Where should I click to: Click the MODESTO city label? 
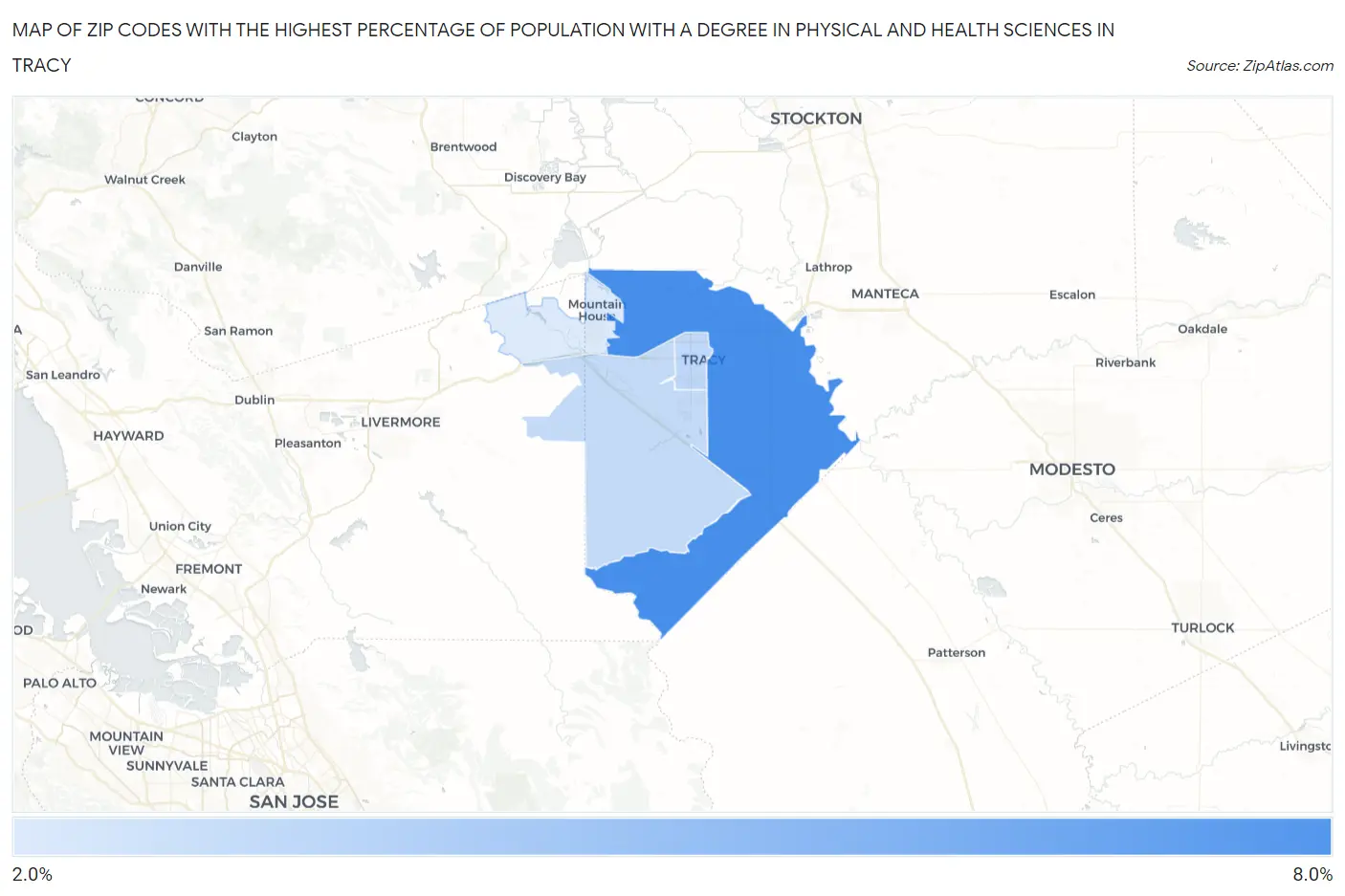[1072, 470]
